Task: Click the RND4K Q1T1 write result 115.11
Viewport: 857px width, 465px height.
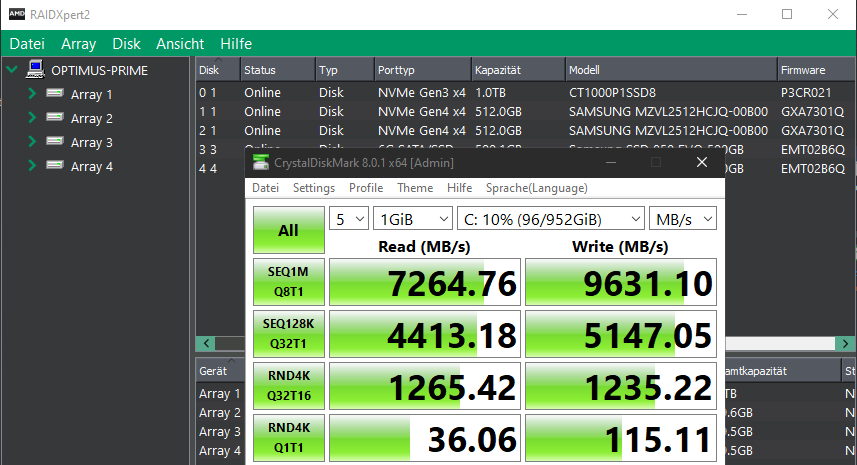Action: point(621,438)
